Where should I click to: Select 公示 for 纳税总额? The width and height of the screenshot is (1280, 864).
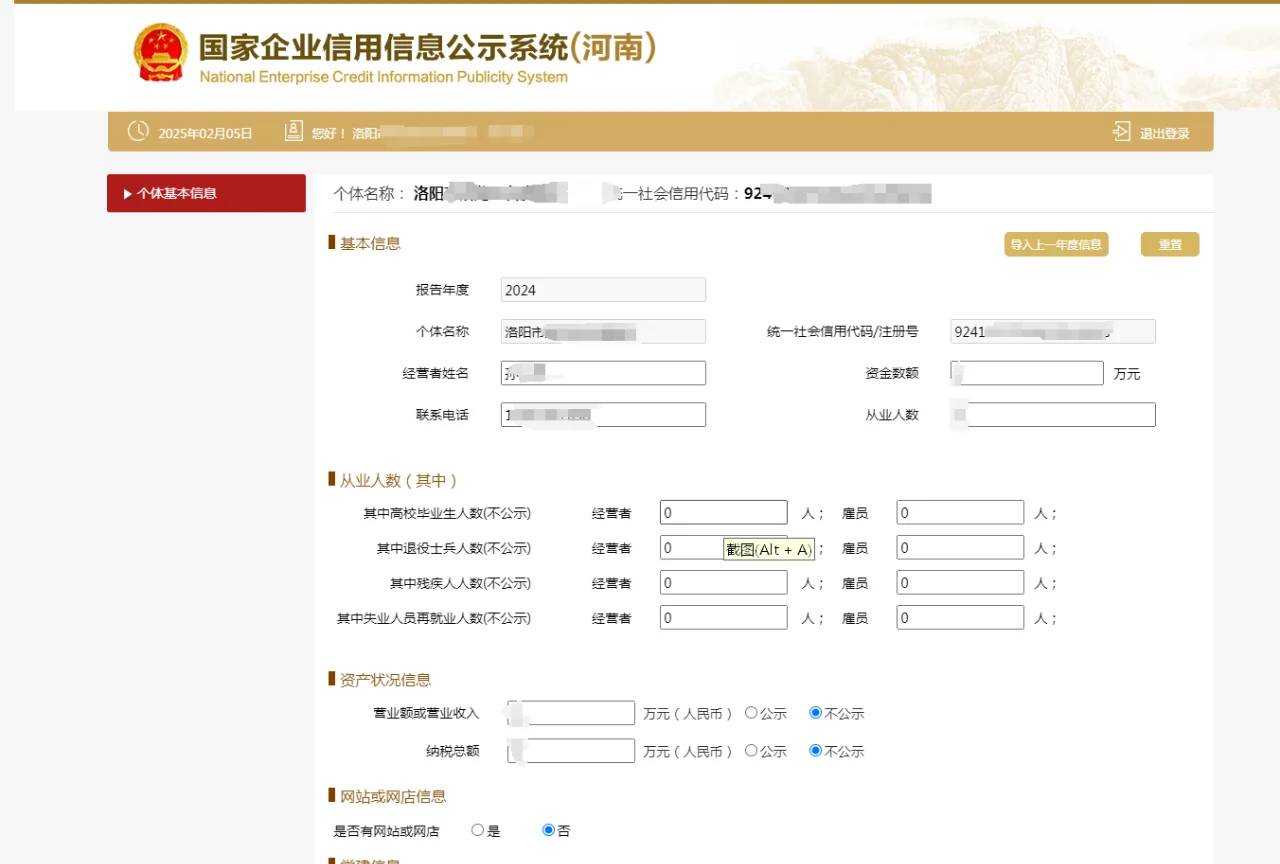(x=751, y=750)
